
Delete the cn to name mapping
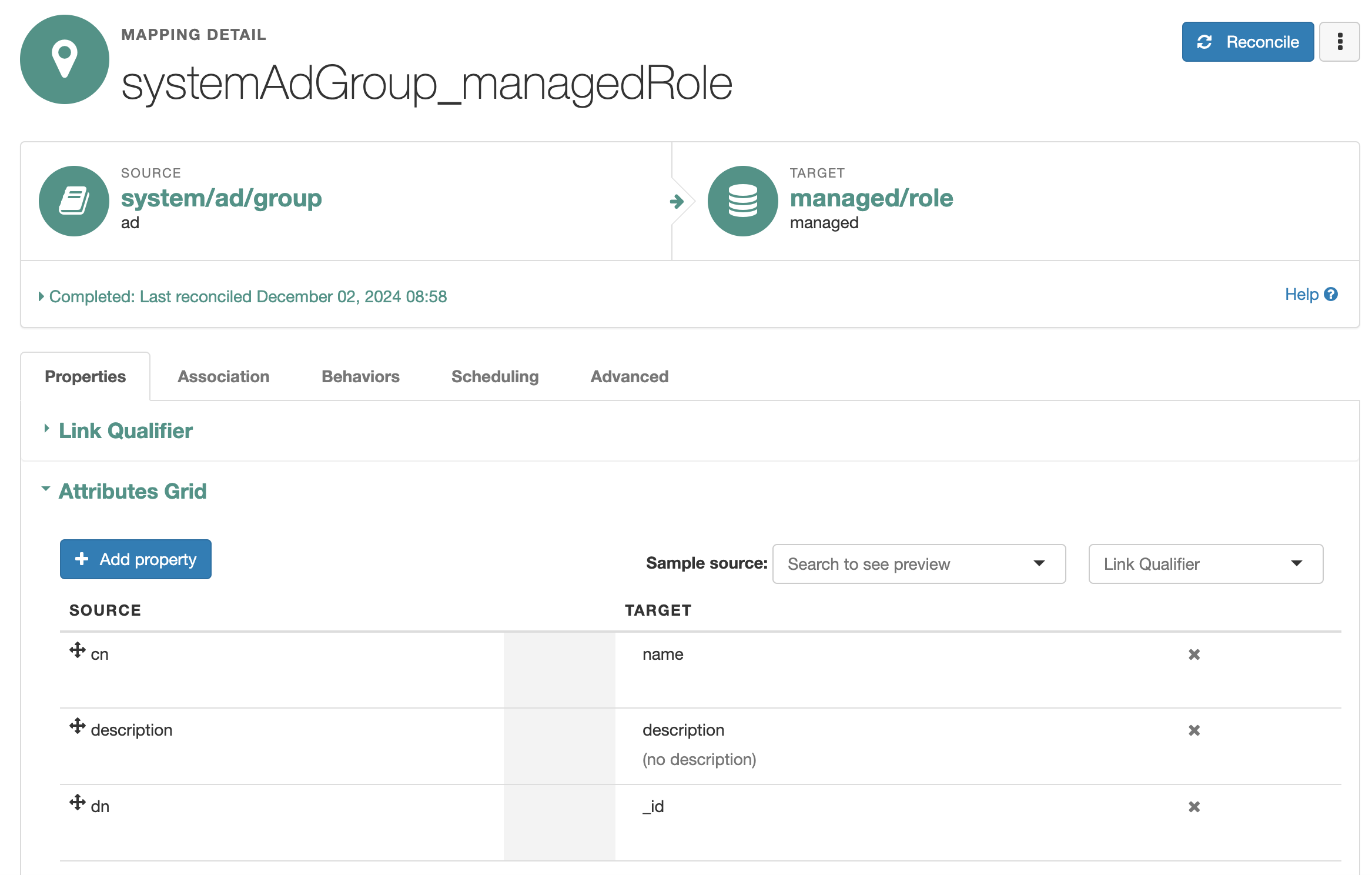point(1194,654)
